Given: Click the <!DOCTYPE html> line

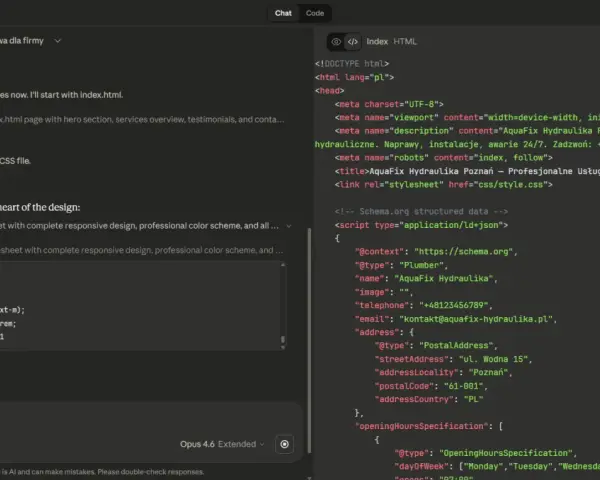Looking at the screenshot, I should [x=352, y=64].
